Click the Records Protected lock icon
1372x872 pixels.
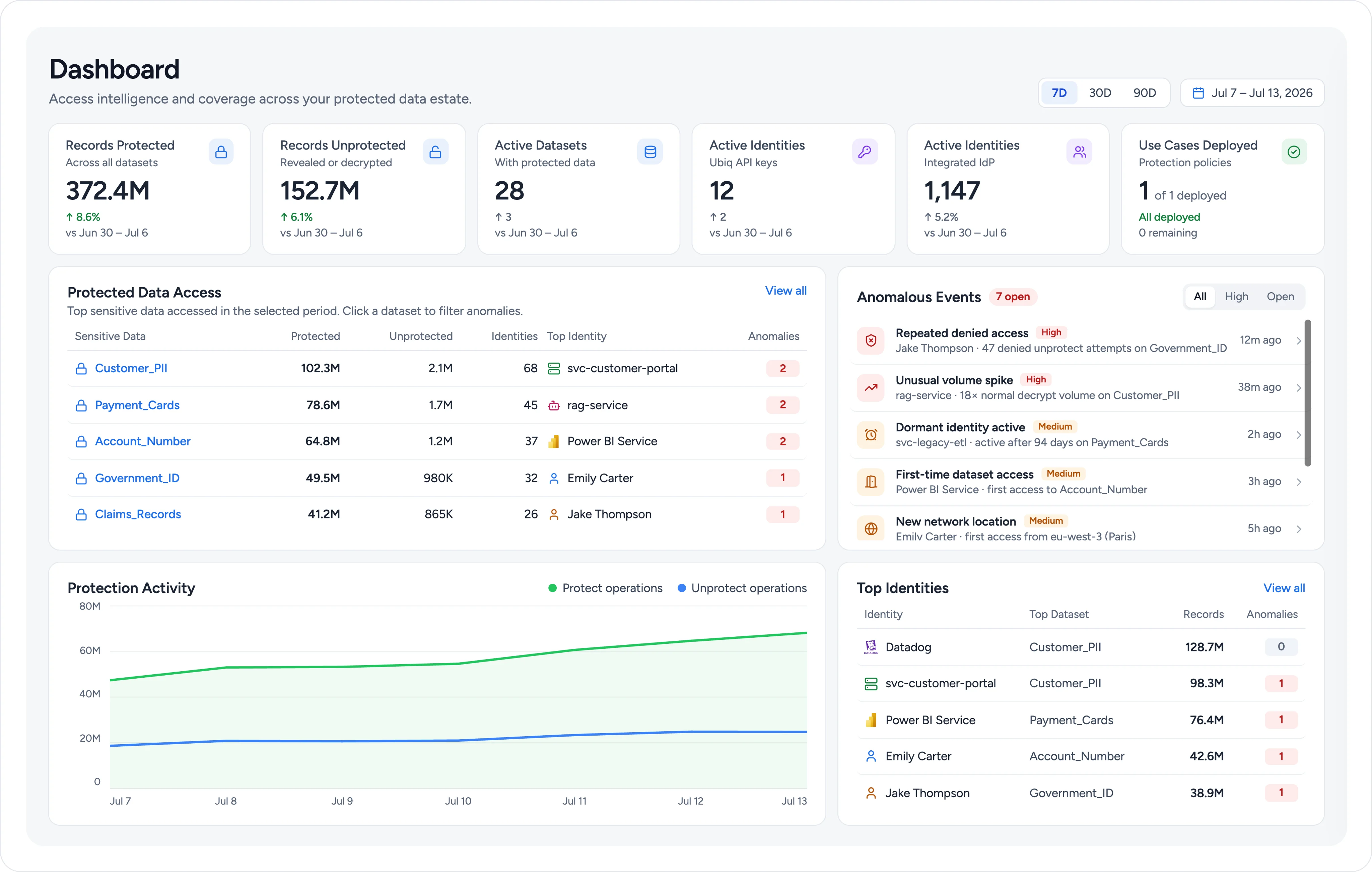pos(221,151)
